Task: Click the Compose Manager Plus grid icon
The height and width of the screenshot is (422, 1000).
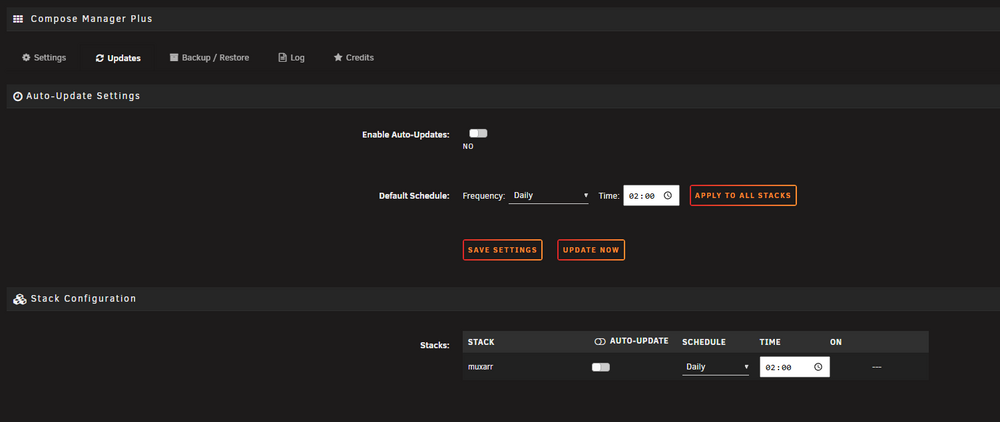Action: point(18,19)
